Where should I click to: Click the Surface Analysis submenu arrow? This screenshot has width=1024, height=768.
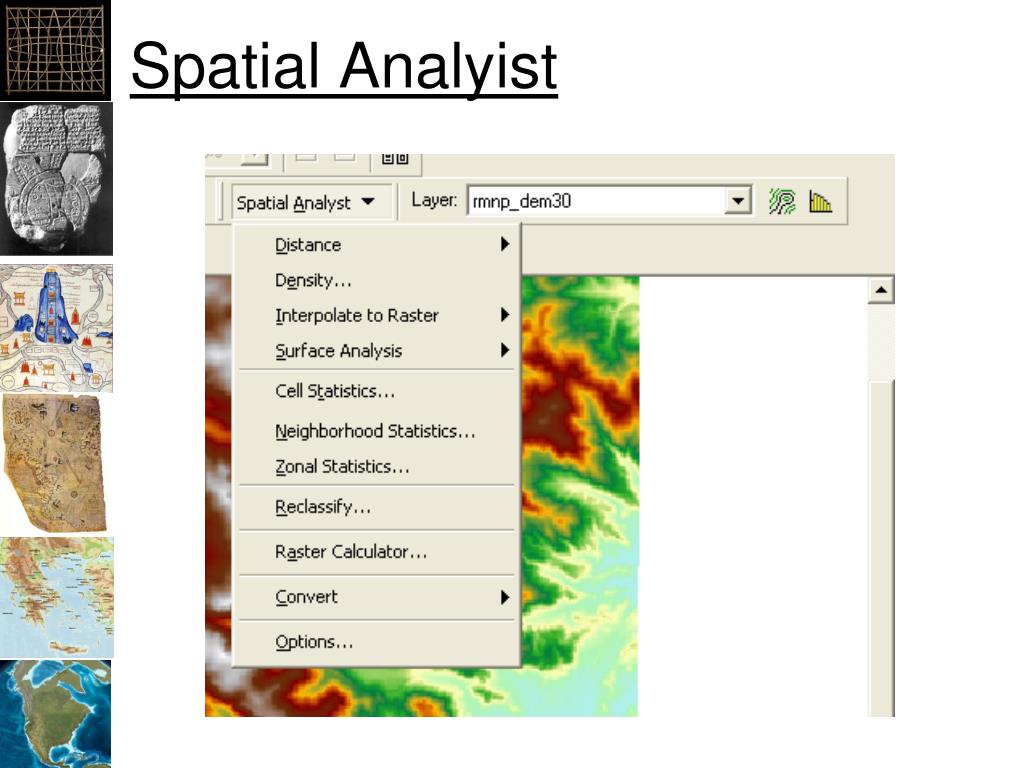[505, 350]
